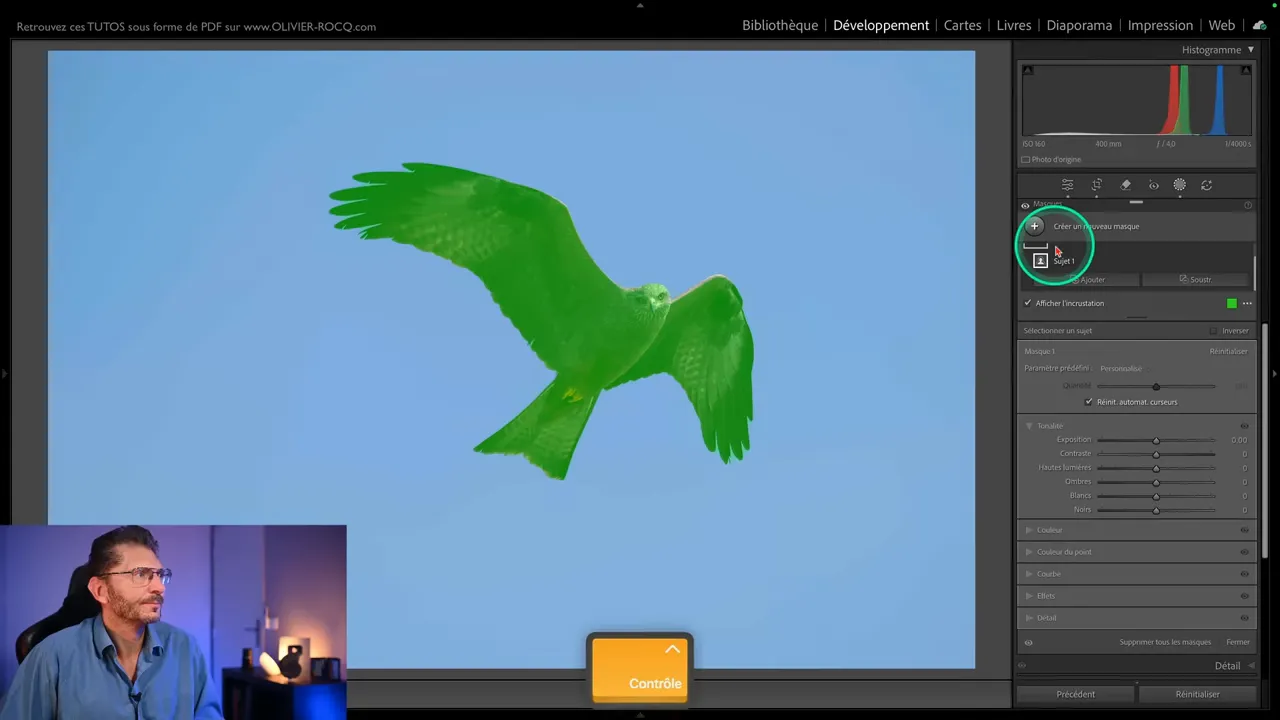The height and width of the screenshot is (720, 1280).
Task: Select the Healing eraser tool
Action: click(x=1125, y=185)
